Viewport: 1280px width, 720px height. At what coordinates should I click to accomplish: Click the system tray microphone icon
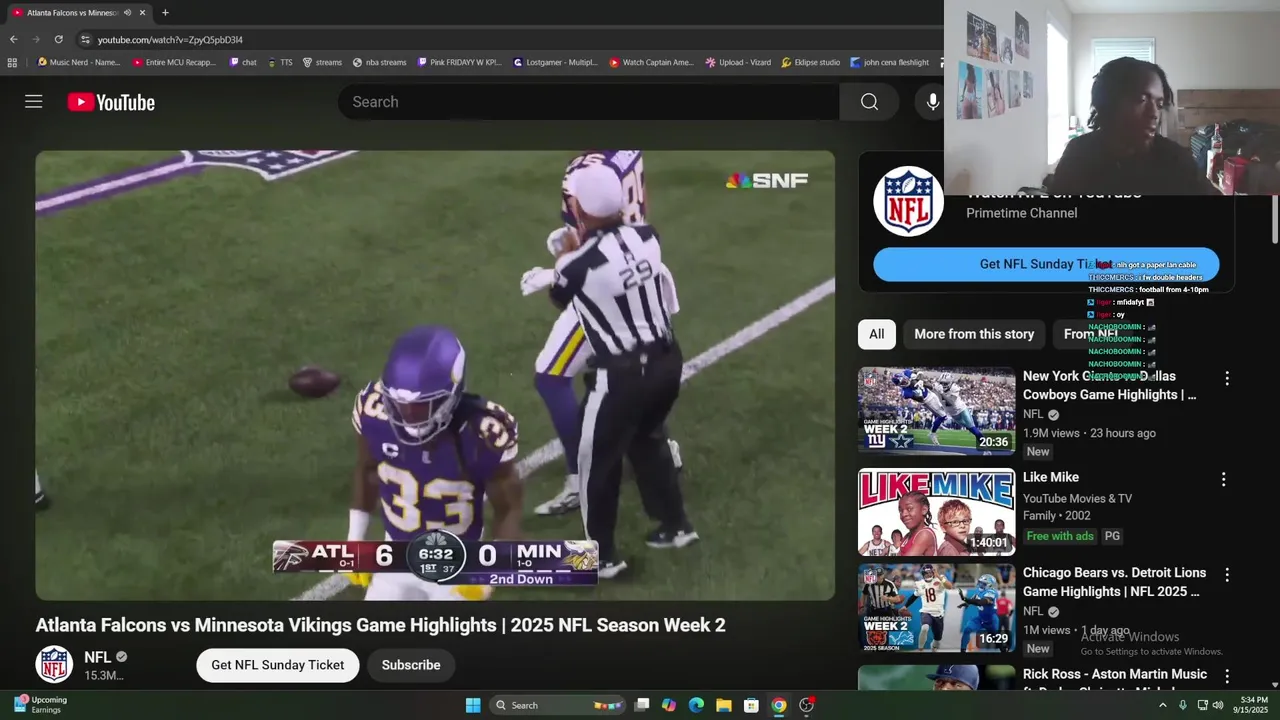(x=1183, y=705)
